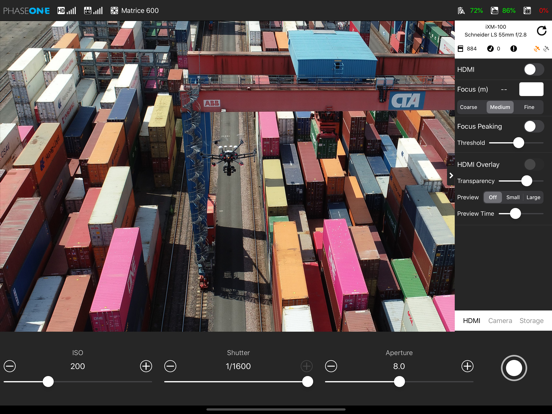Click the black circle status icon
Image resolution: width=552 pixels, height=414 pixels.
(x=514, y=49)
